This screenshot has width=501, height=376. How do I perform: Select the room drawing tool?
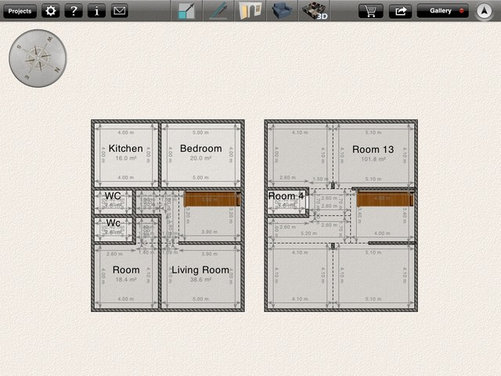tap(186, 11)
